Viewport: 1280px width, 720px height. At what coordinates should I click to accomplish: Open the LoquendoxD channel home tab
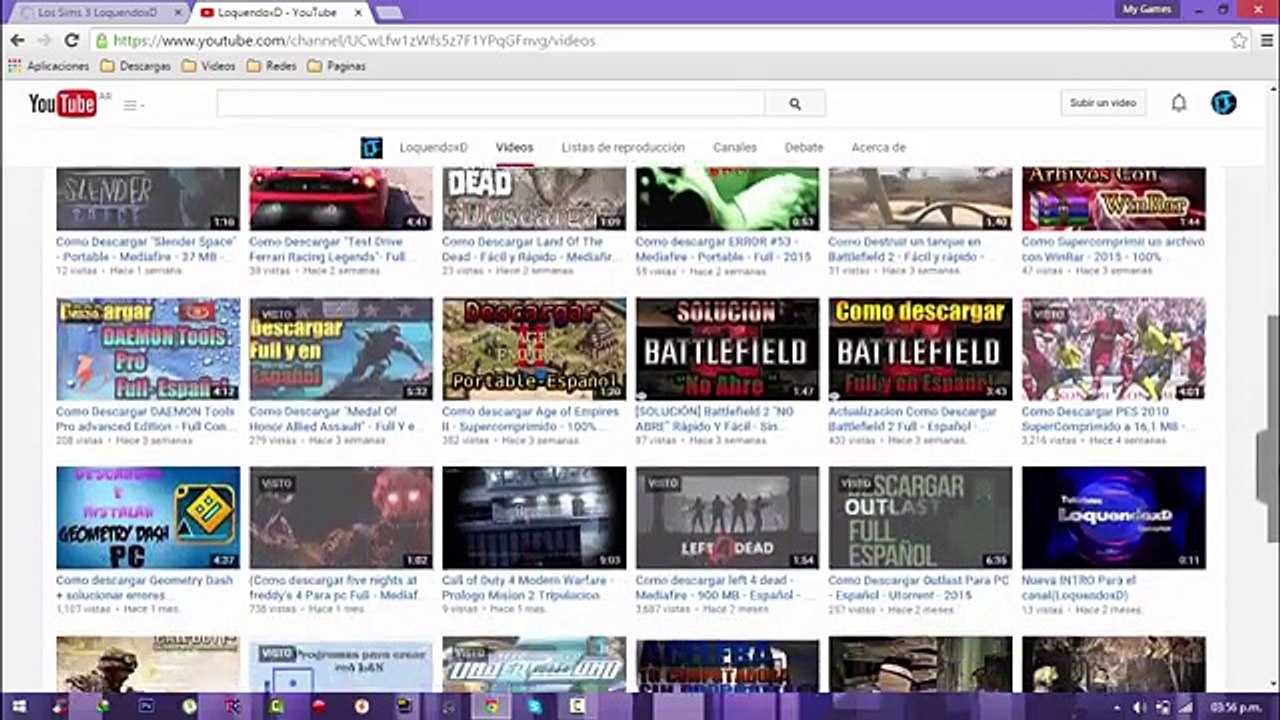coord(433,148)
